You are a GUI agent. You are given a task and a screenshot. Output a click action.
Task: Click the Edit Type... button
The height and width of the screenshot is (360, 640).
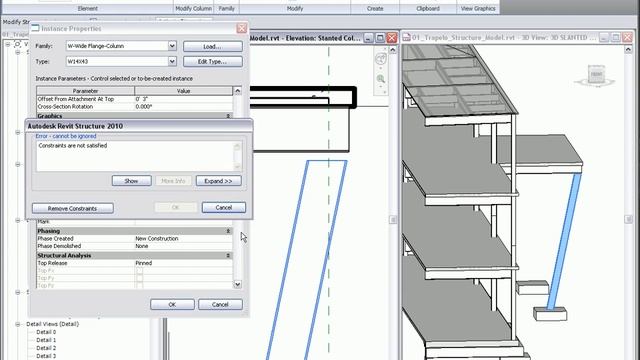[x=213, y=62]
